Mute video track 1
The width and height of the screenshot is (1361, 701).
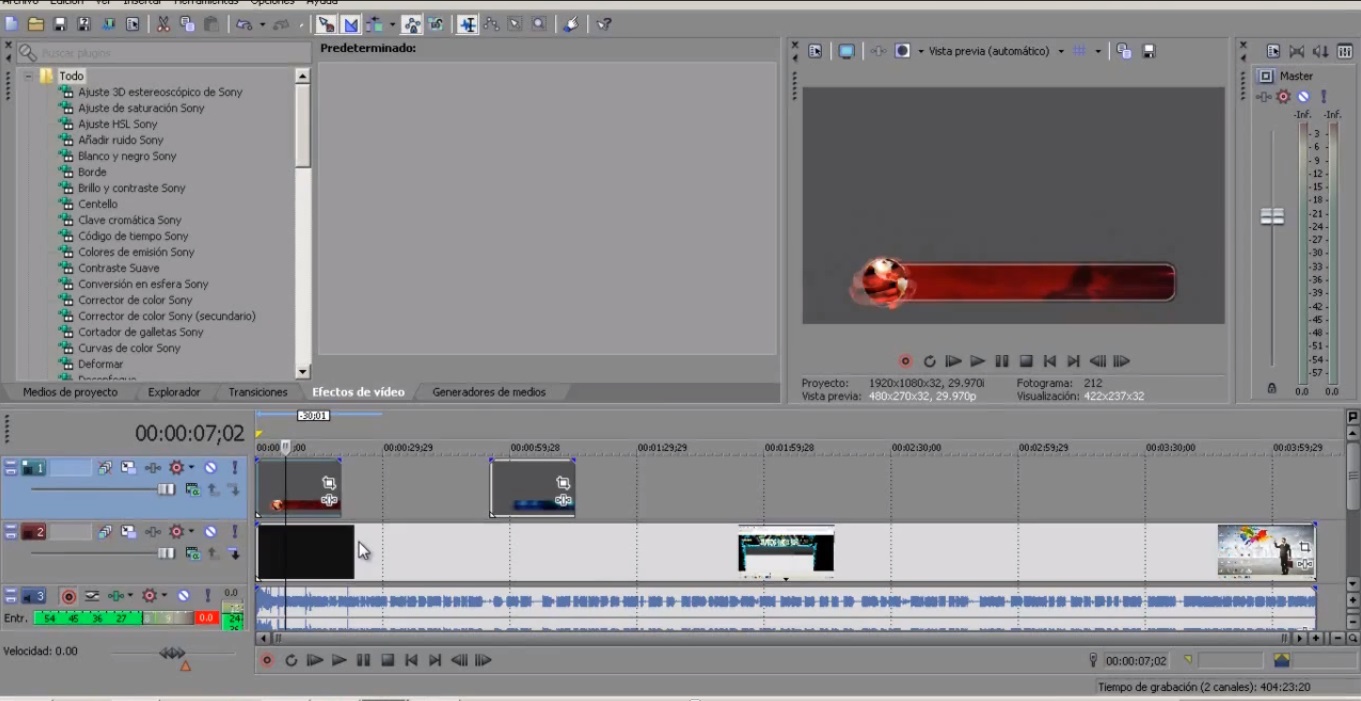click(211, 468)
